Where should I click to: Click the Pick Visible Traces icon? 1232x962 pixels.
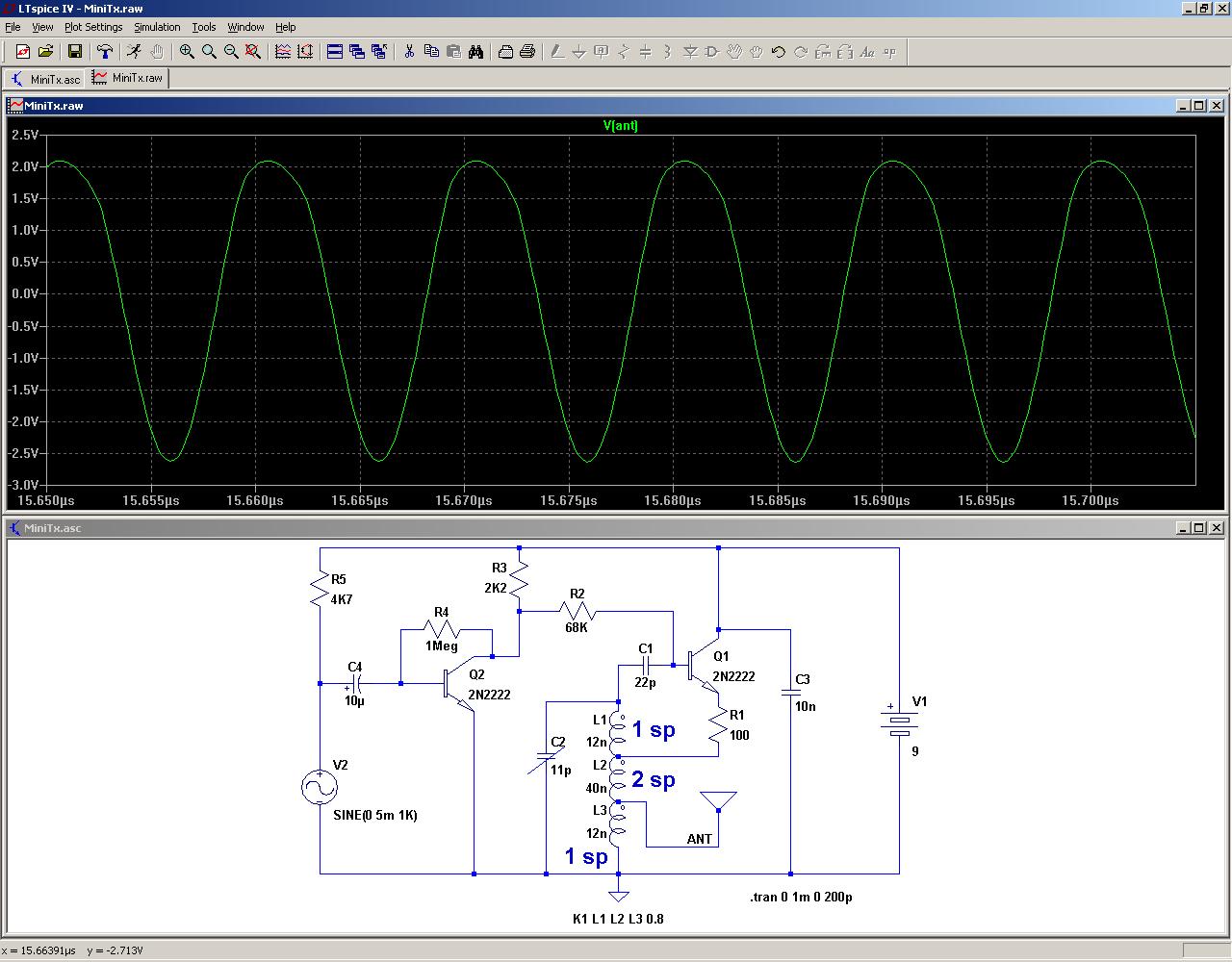coord(283,52)
